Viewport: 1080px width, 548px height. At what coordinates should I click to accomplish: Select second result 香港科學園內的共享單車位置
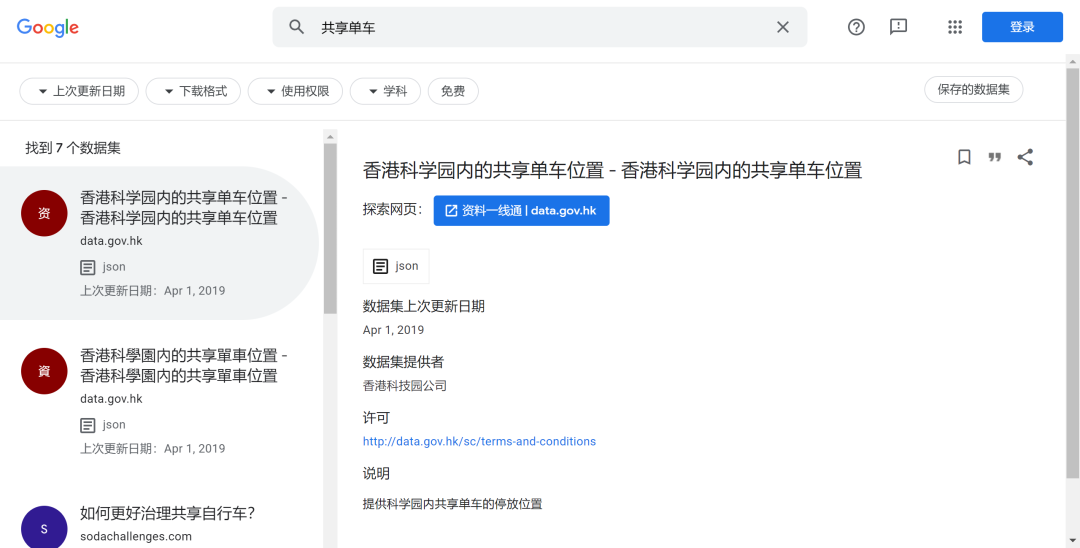click(184, 366)
